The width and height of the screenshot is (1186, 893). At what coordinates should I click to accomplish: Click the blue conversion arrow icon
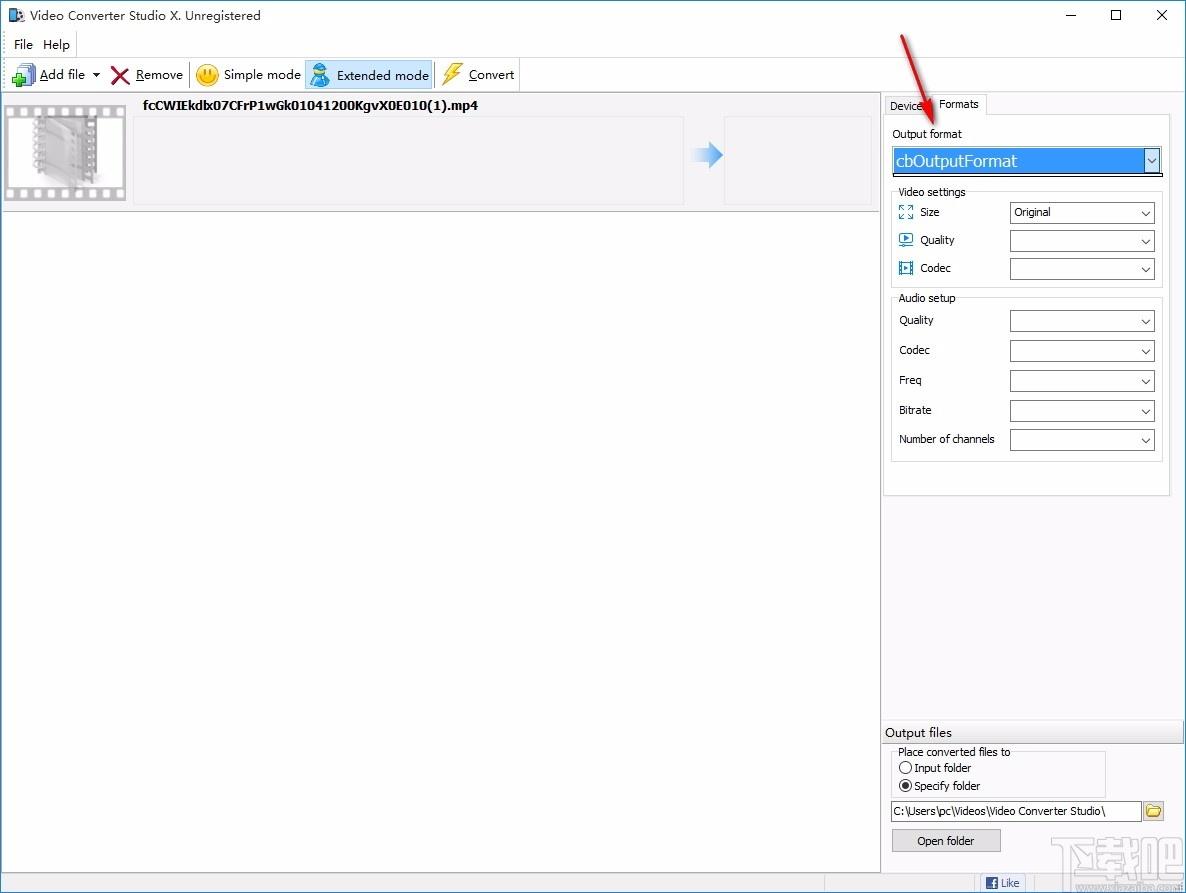tap(707, 155)
